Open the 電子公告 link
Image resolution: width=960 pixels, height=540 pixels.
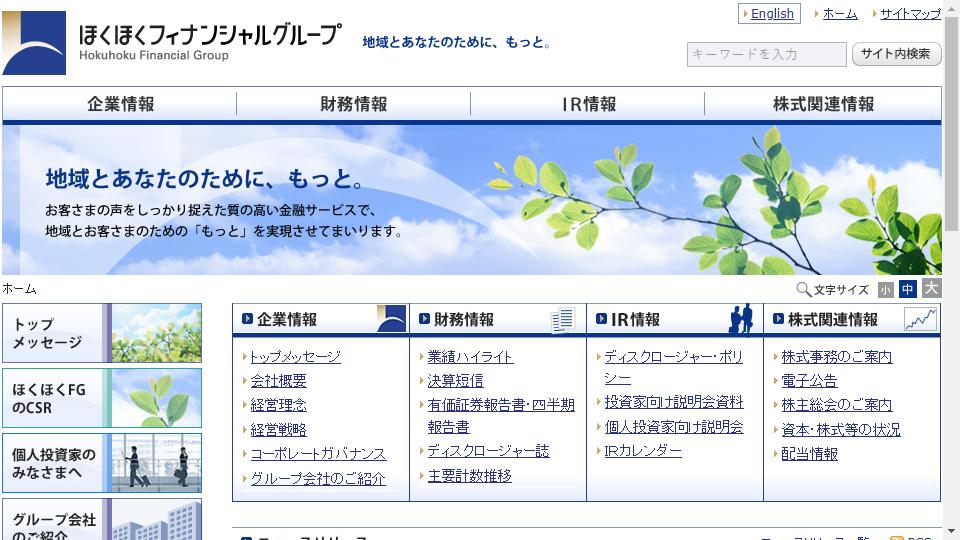[x=809, y=381]
